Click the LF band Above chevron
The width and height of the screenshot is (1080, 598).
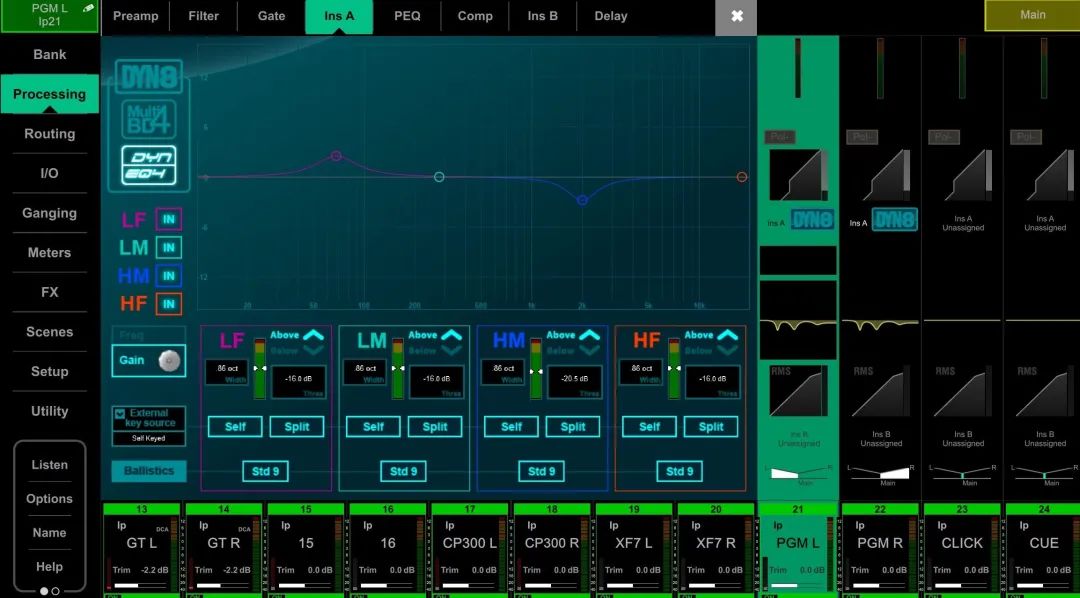coord(314,336)
